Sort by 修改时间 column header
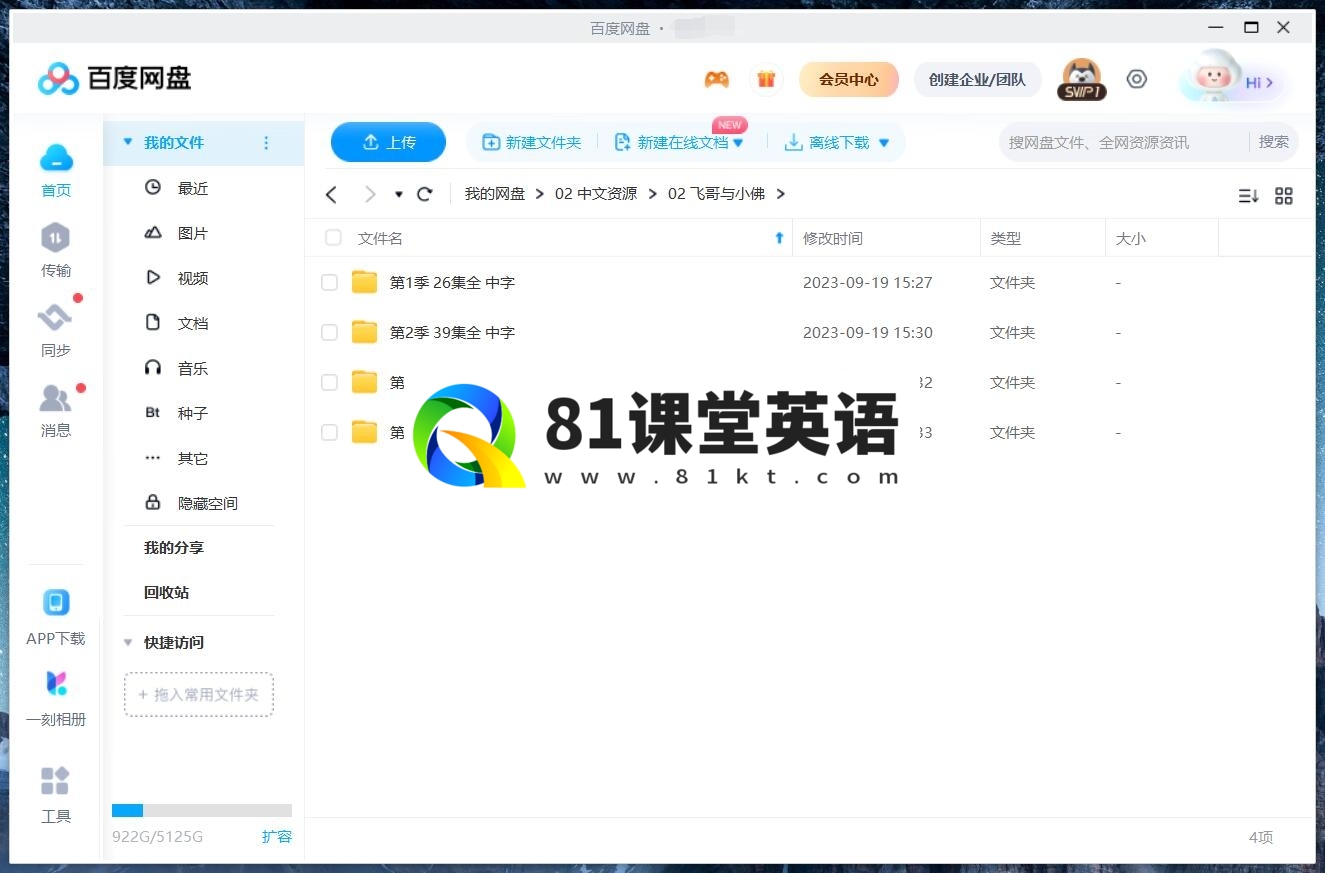 832,238
